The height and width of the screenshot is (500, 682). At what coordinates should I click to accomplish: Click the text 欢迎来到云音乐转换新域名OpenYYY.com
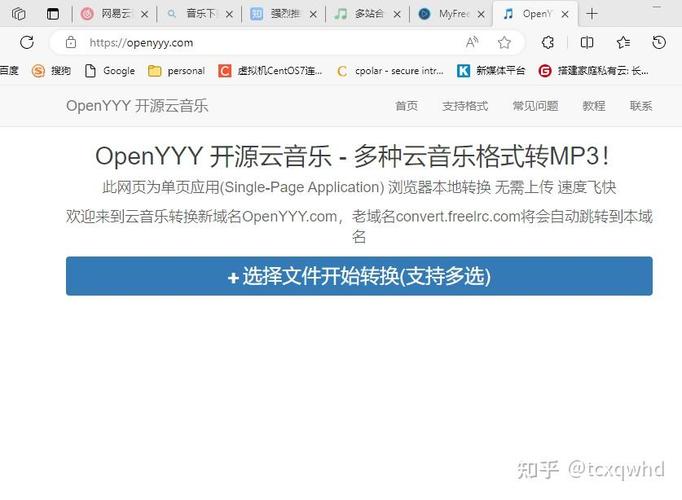(201, 216)
